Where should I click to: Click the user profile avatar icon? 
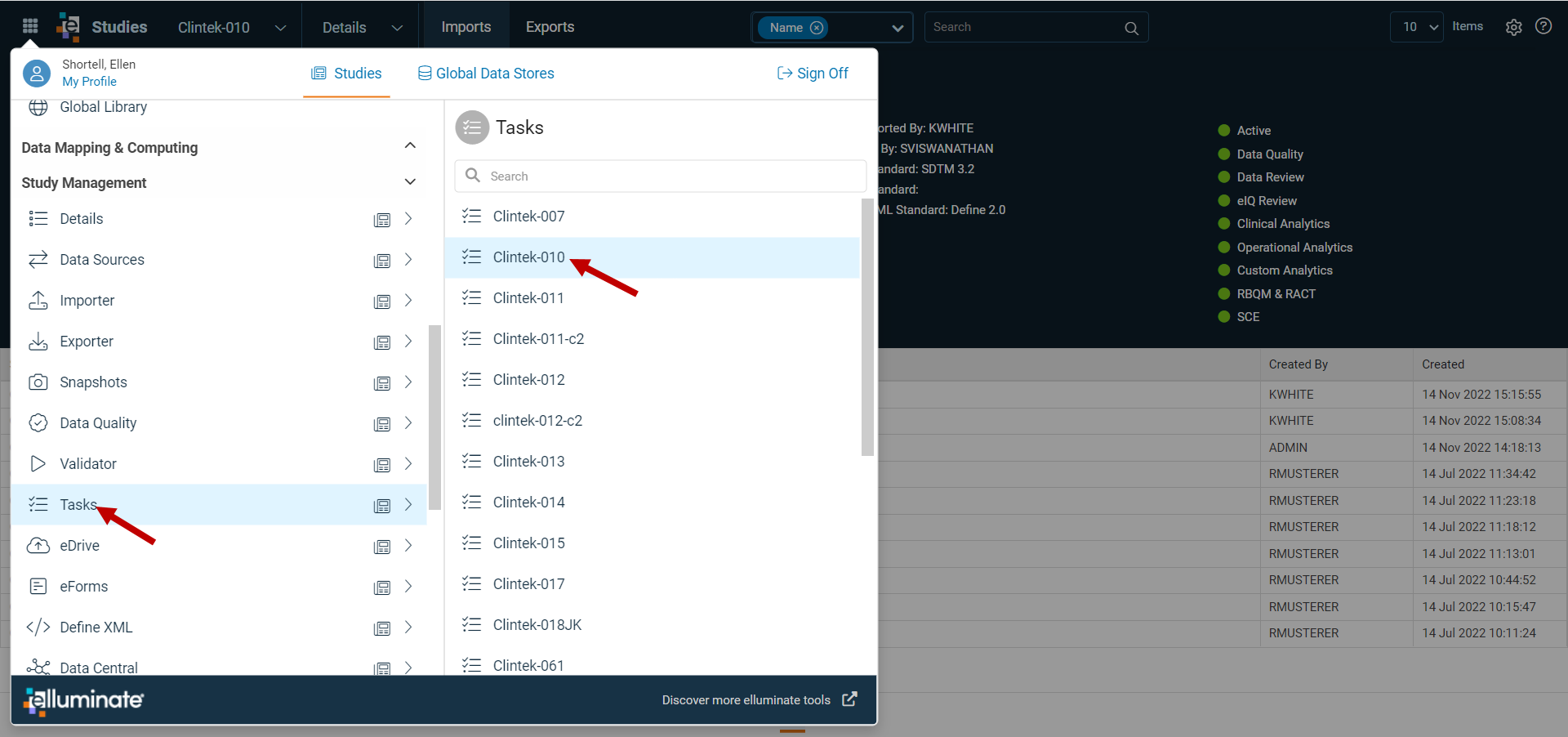coord(37,74)
